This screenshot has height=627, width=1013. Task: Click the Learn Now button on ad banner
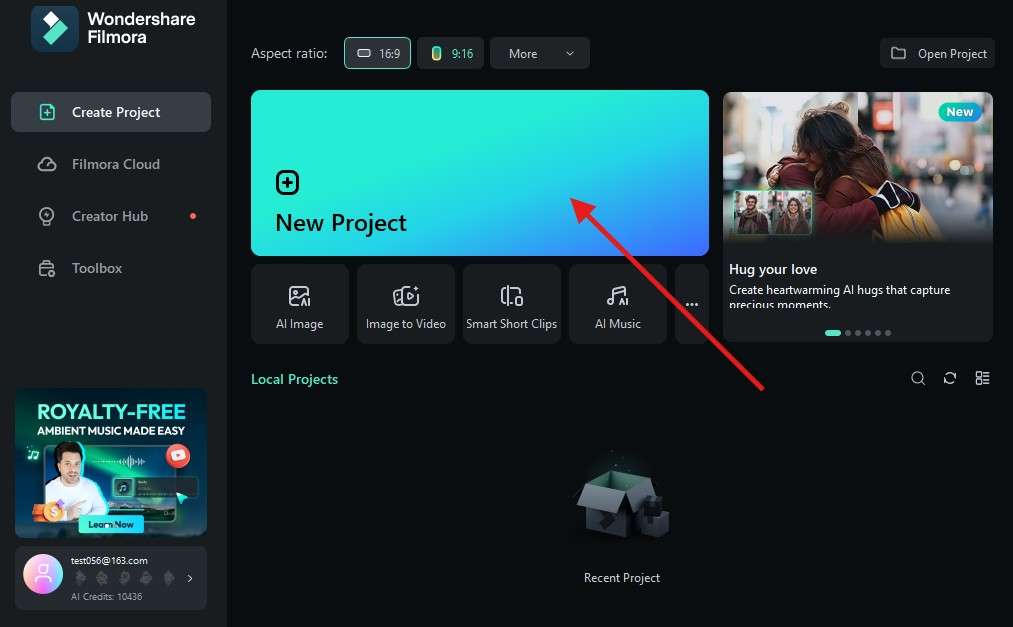point(111,524)
